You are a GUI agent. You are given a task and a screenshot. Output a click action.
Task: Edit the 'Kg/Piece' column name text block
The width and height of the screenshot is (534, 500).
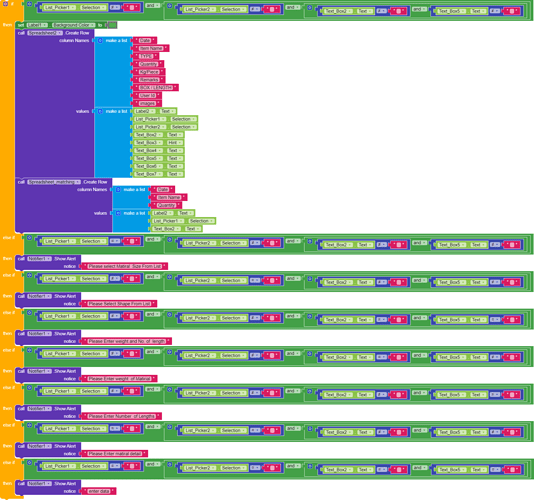click(149, 72)
